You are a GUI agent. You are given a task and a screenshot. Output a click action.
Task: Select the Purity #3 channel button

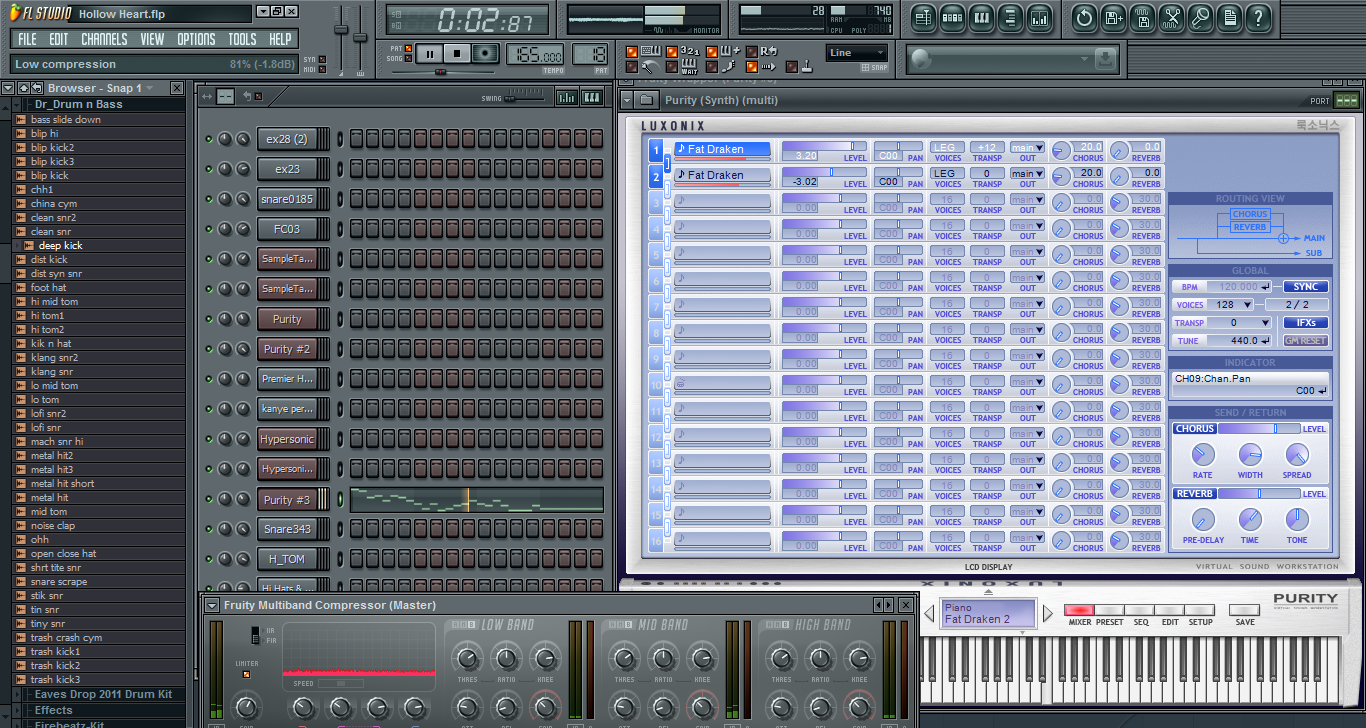[286, 499]
